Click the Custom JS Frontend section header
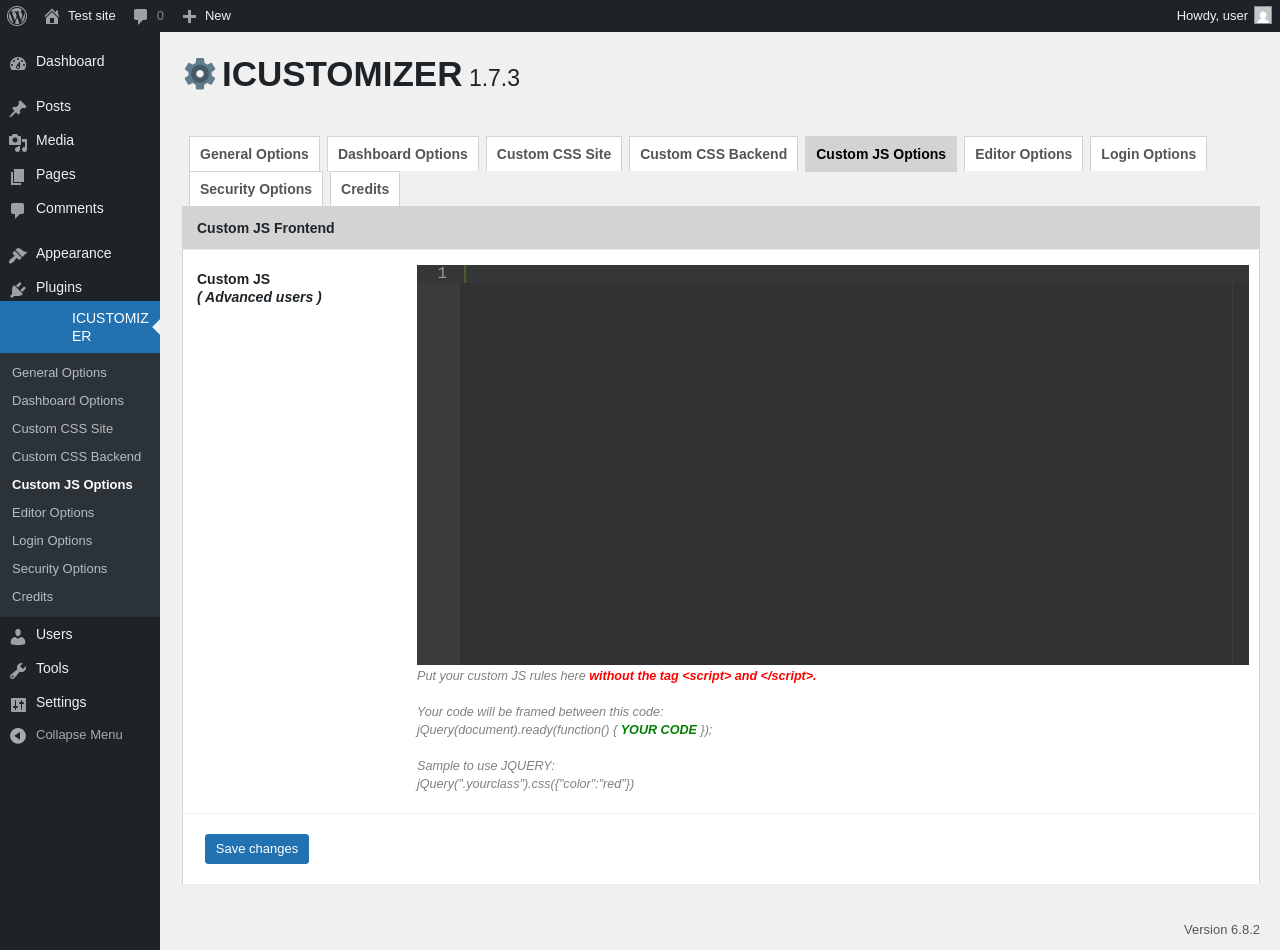 [x=721, y=228]
